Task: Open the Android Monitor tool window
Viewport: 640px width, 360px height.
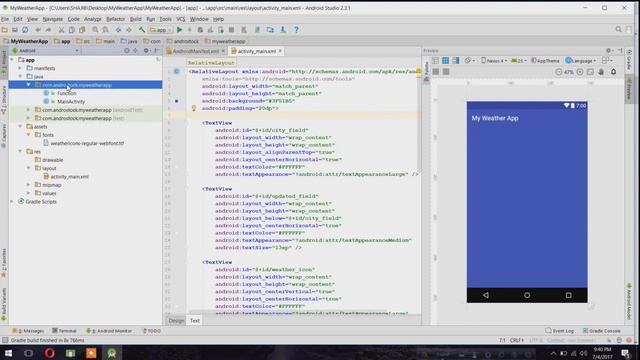Action: 109,331
